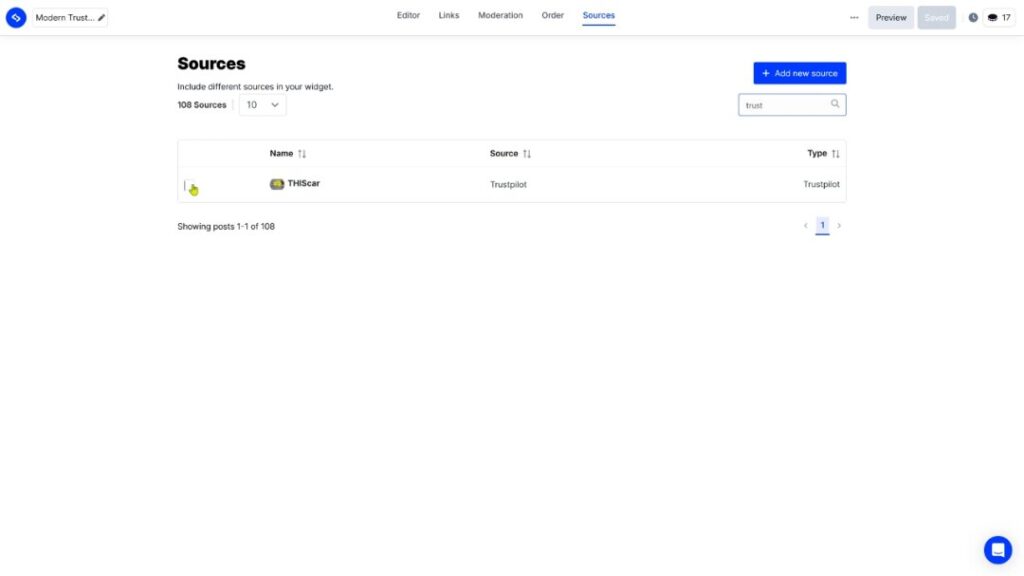The width and height of the screenshot is (1024, 576).
Task: Open the widget editor via the app logo
Action: tap(15, 16)
